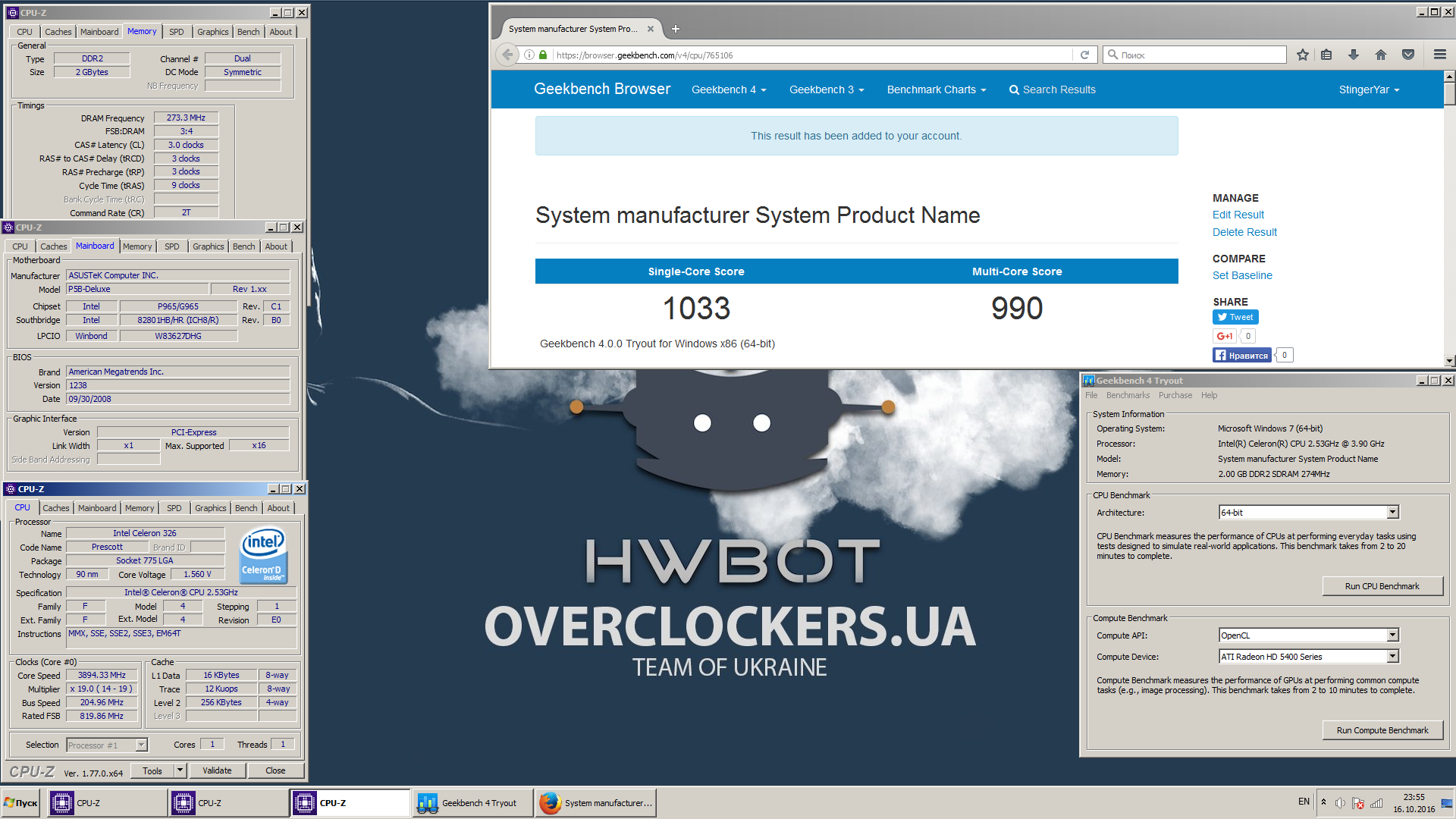Reload the Geekbench page
Screen dimensions: 1456x819
[x=1084, y=55]
